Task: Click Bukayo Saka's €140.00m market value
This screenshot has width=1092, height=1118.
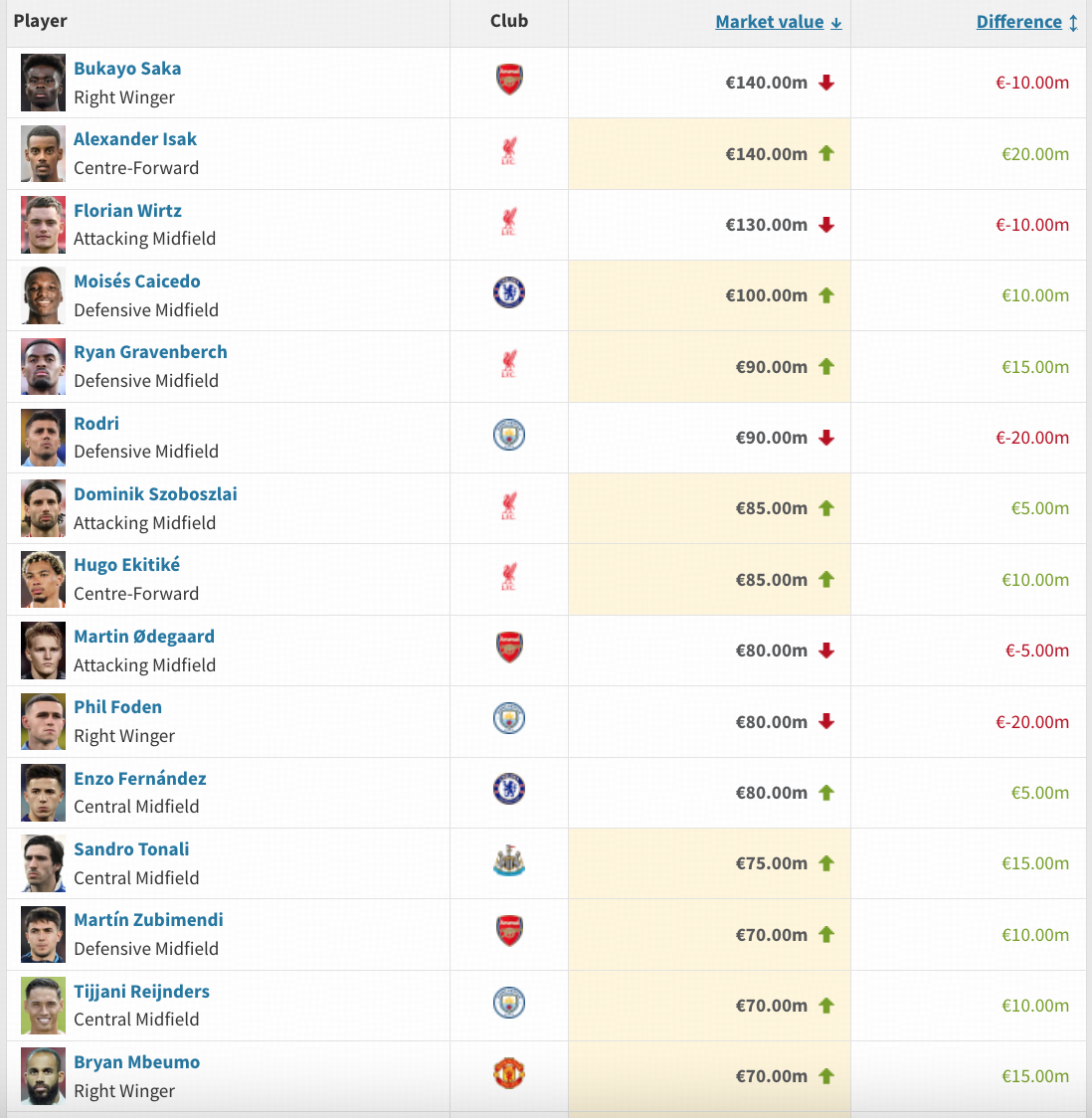Action: point(766,83)
